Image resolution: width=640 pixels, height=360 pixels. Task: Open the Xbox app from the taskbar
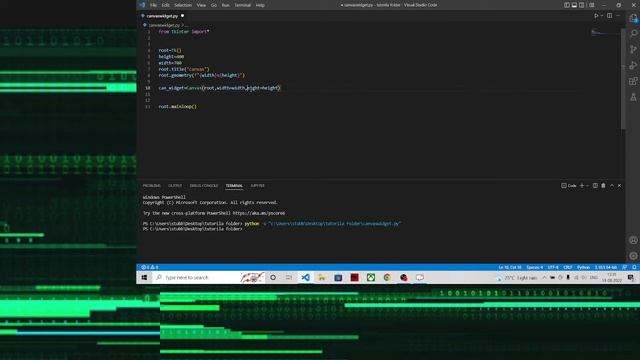pos(371,278)
